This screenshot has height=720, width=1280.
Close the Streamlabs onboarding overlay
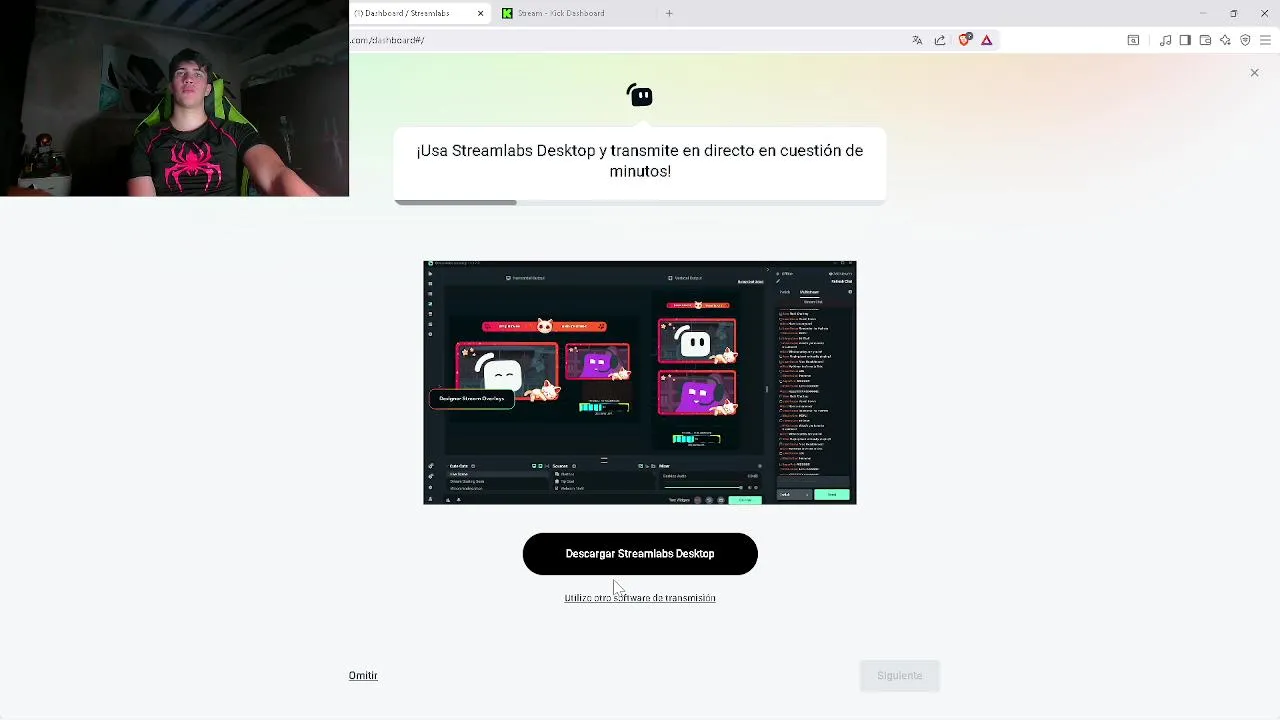(x=1254, y=73)
